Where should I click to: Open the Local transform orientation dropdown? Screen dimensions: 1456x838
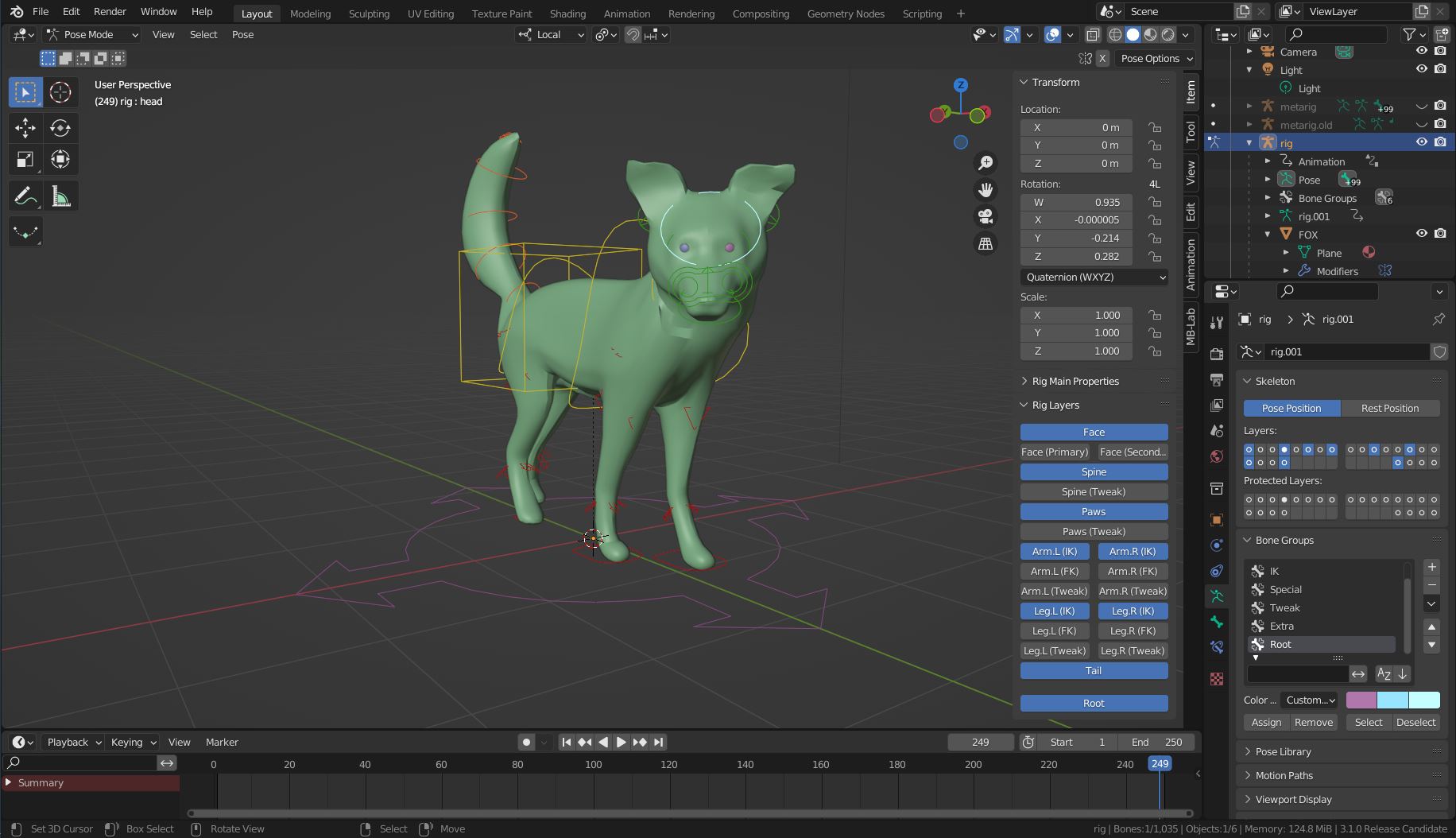(551, 34)
